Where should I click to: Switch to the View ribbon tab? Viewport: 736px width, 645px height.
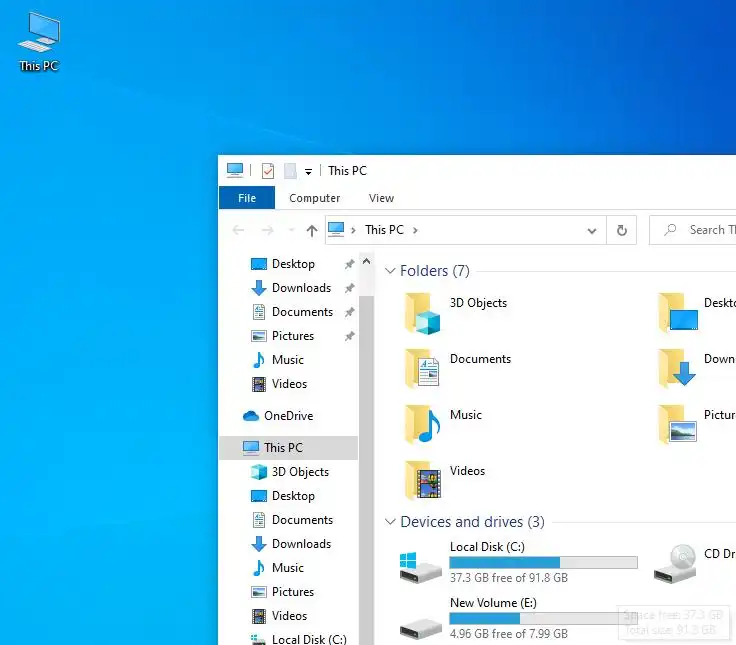(x=381, y=198)
